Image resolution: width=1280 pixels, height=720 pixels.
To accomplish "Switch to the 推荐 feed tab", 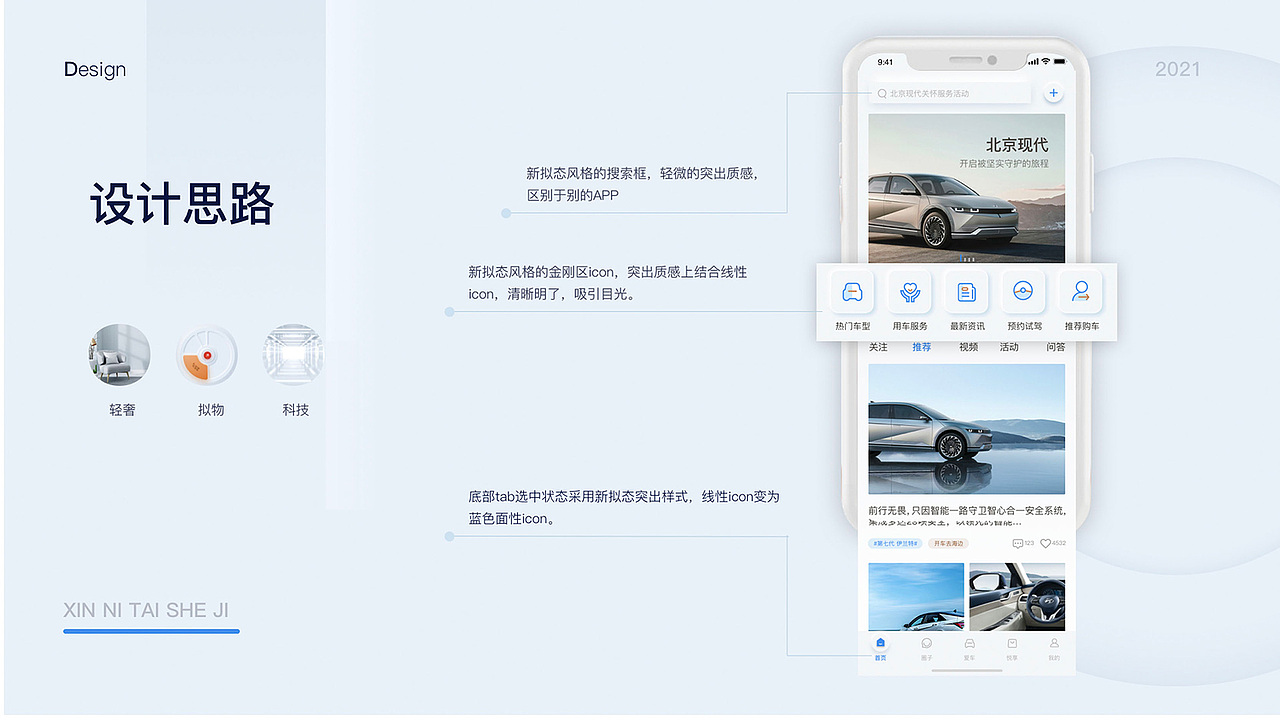I will point(921,347).
